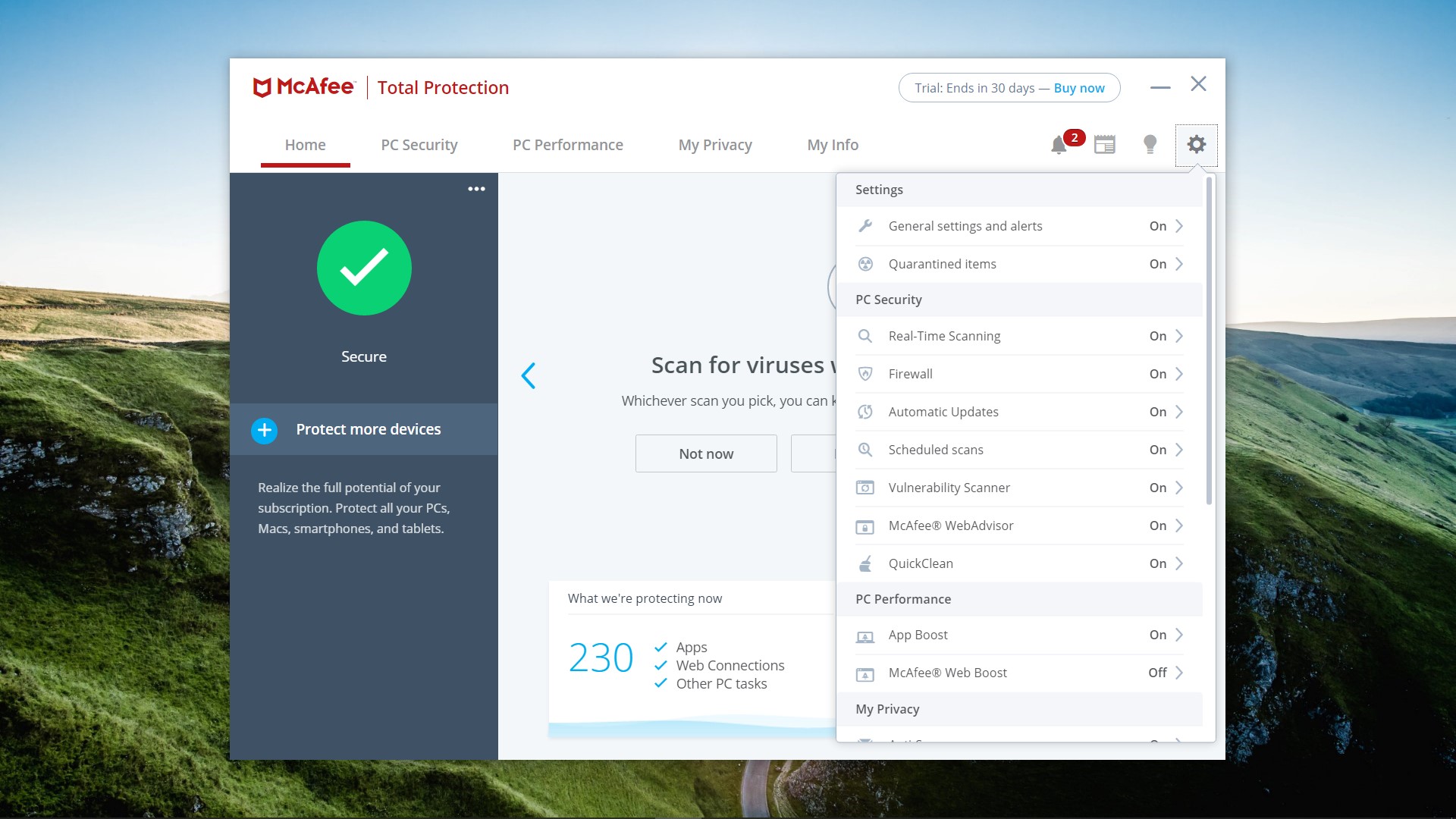Open the My Privacy tab
Image resolution: width=1456 pixels, height=819 pixels.
pyautogui.click(x=715, y=145)
